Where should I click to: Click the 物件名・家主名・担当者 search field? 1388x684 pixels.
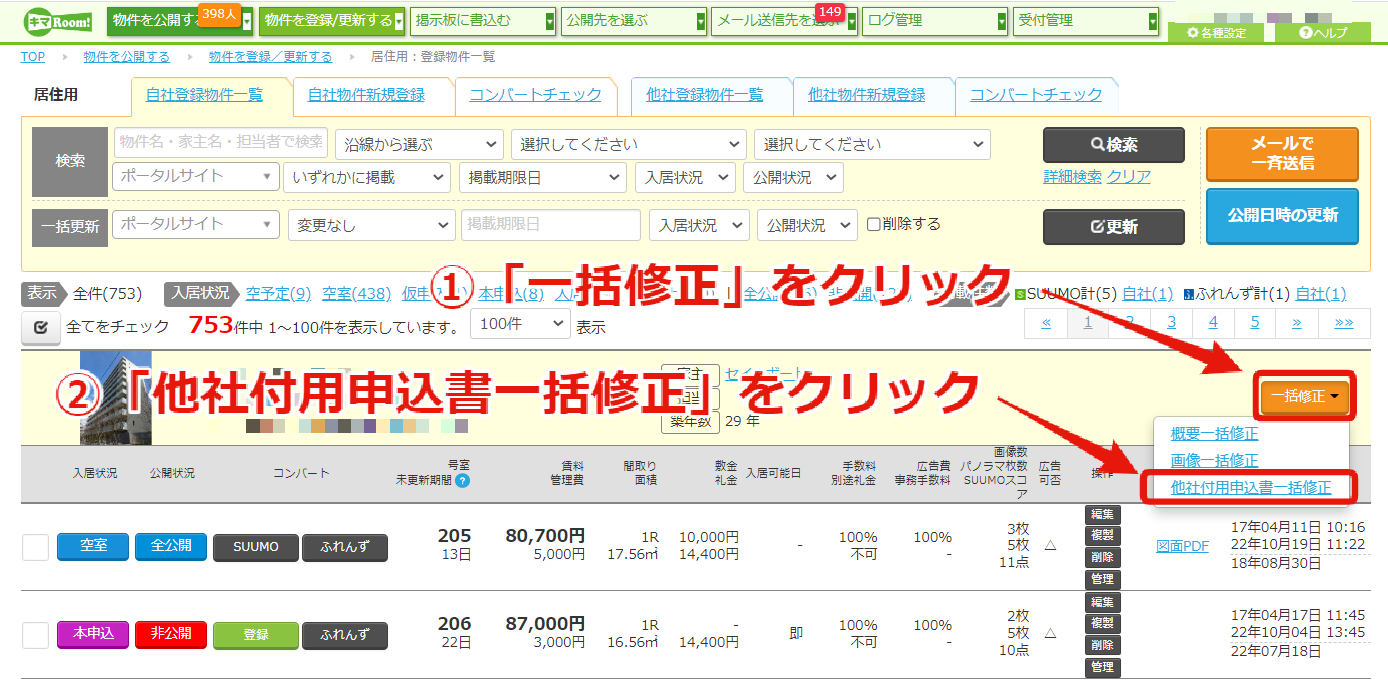221,143
